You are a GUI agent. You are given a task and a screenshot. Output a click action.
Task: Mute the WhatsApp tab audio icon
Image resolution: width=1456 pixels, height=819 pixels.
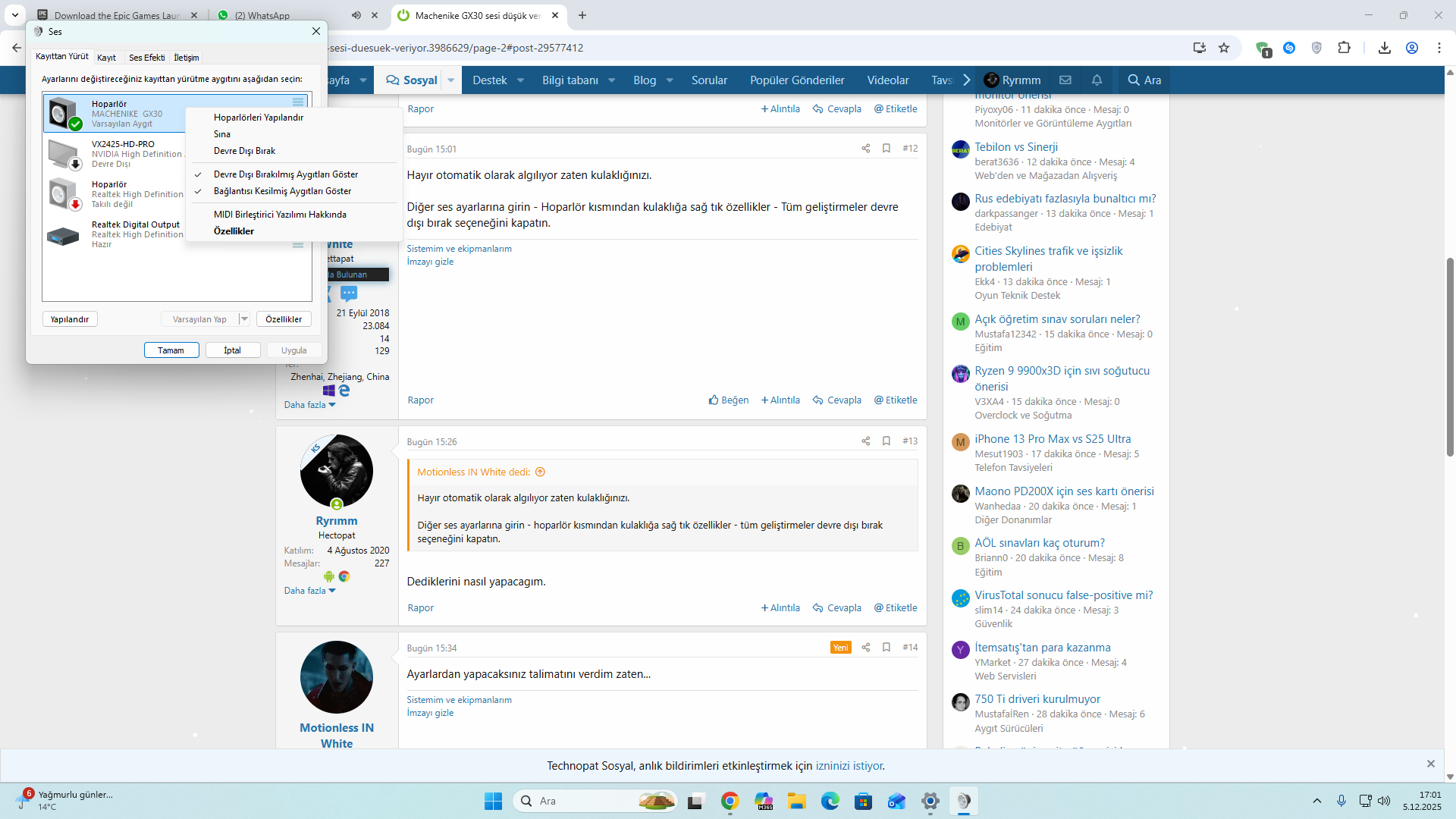click(x=356, y=15)
